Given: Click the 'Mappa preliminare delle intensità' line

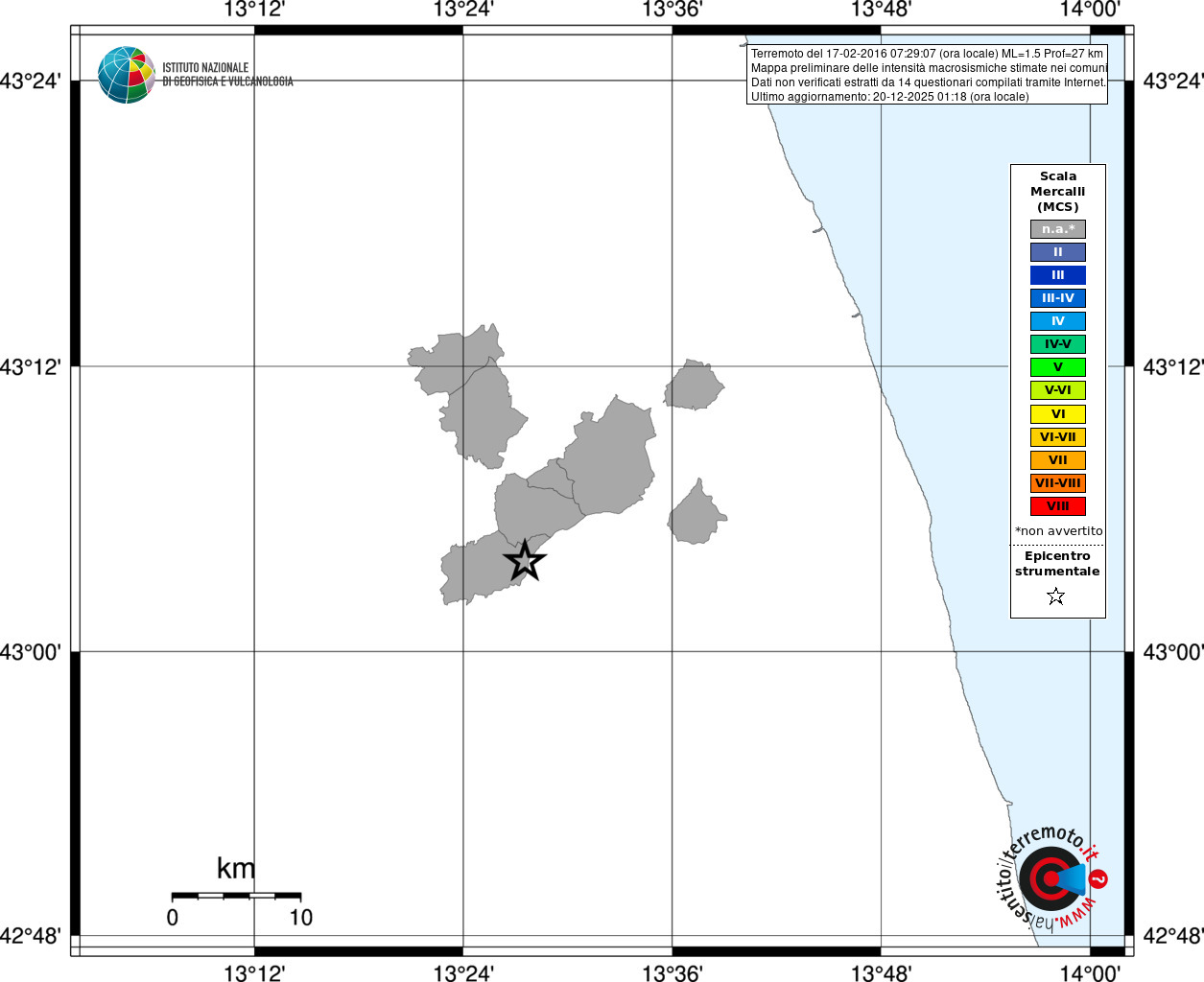Looking at the screenshot, I should (929, 68).
